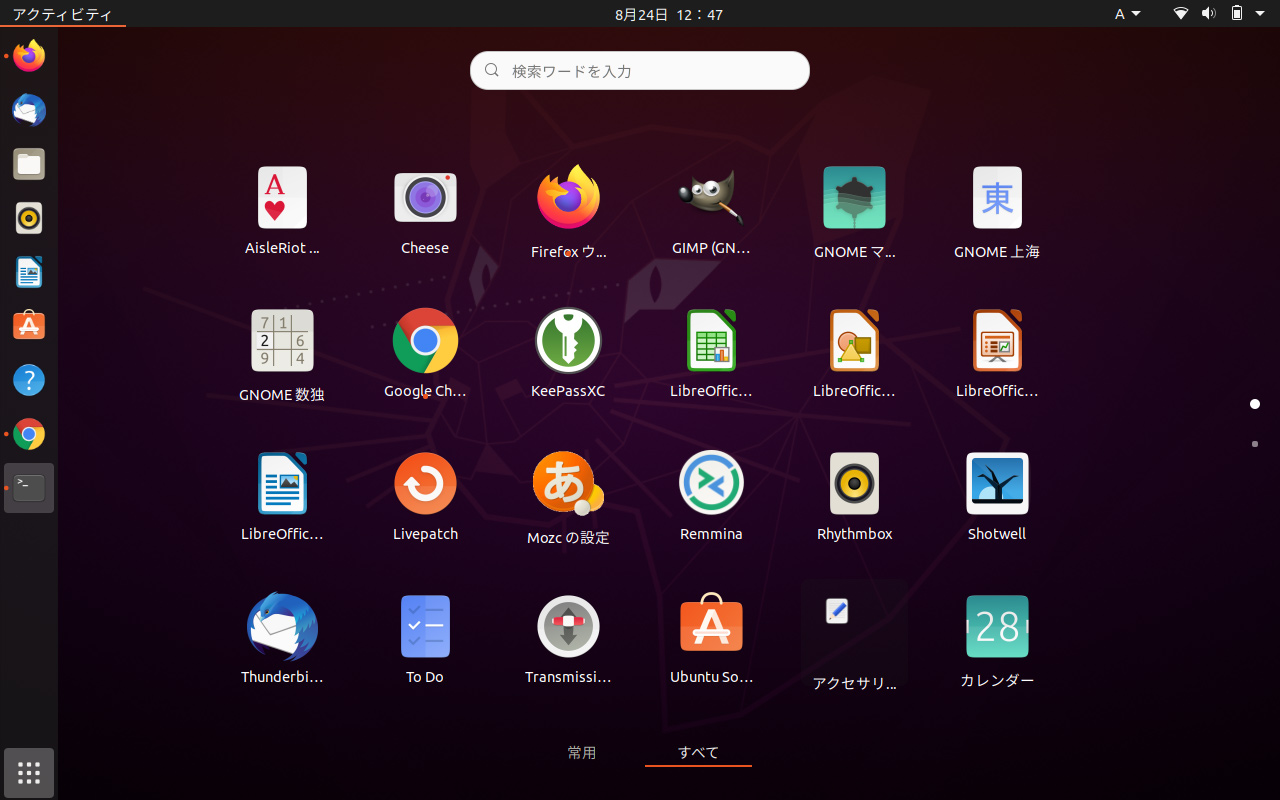
Task: Click the volume speaker icon
Action: [x=1208, y=14]
